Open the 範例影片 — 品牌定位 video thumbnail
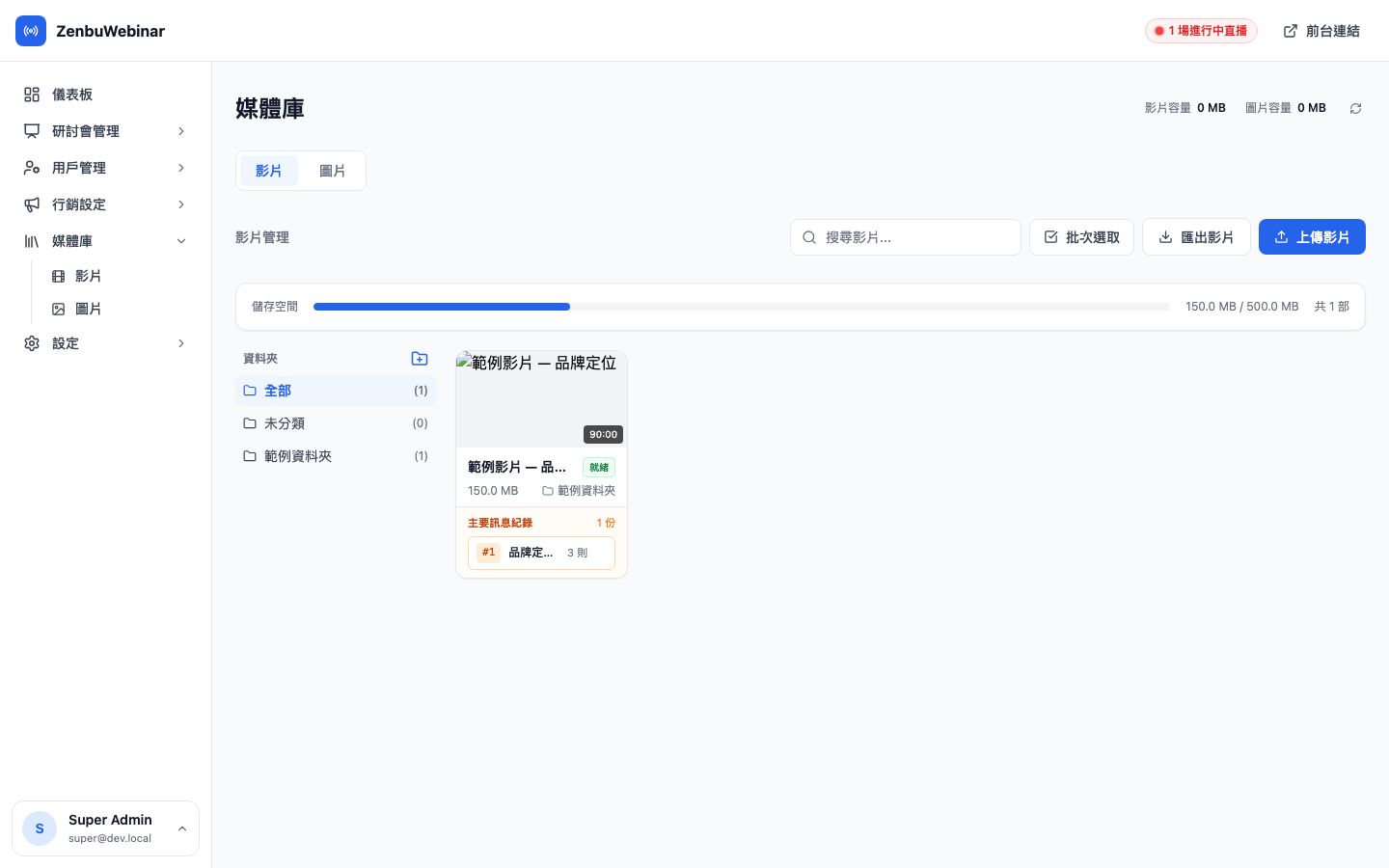 coord(541,398)
